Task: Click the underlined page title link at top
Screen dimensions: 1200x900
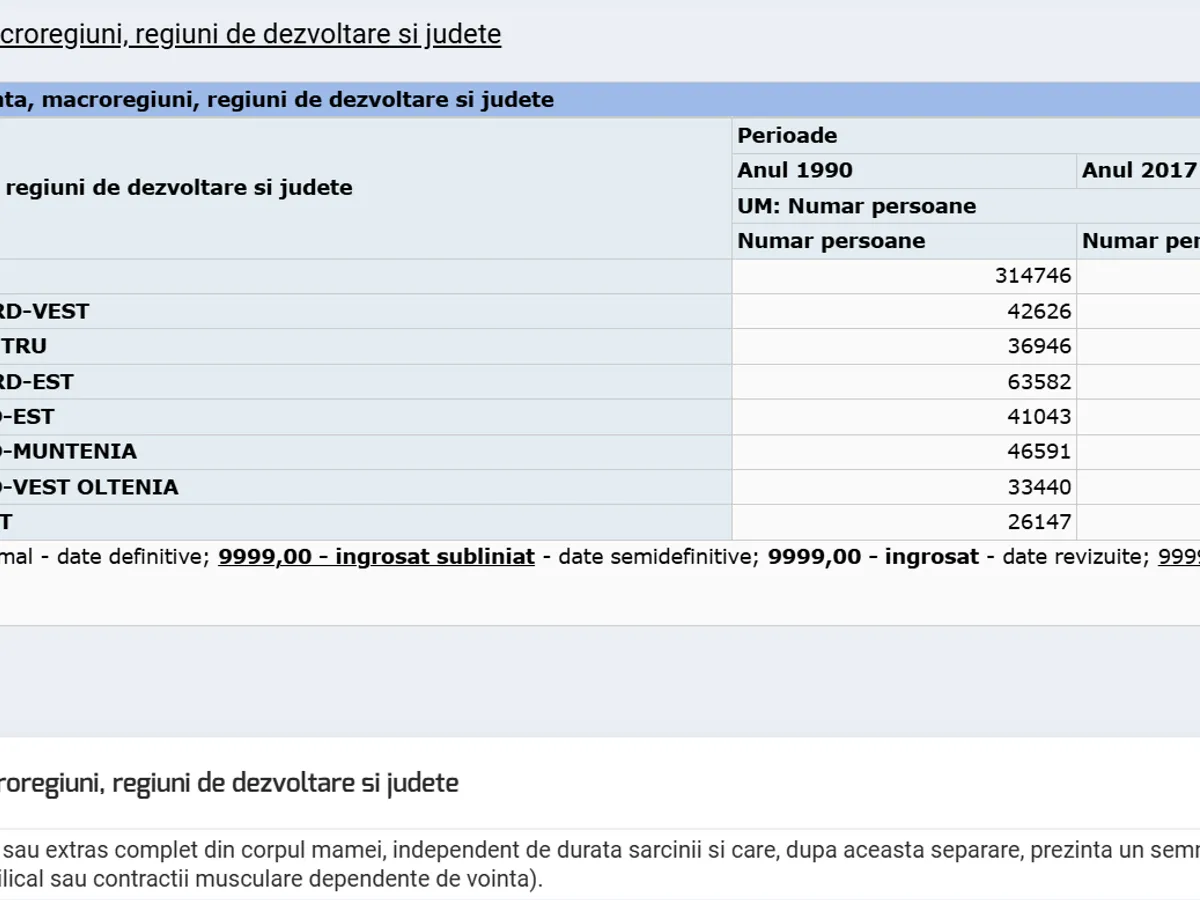Action: [250, 35]
